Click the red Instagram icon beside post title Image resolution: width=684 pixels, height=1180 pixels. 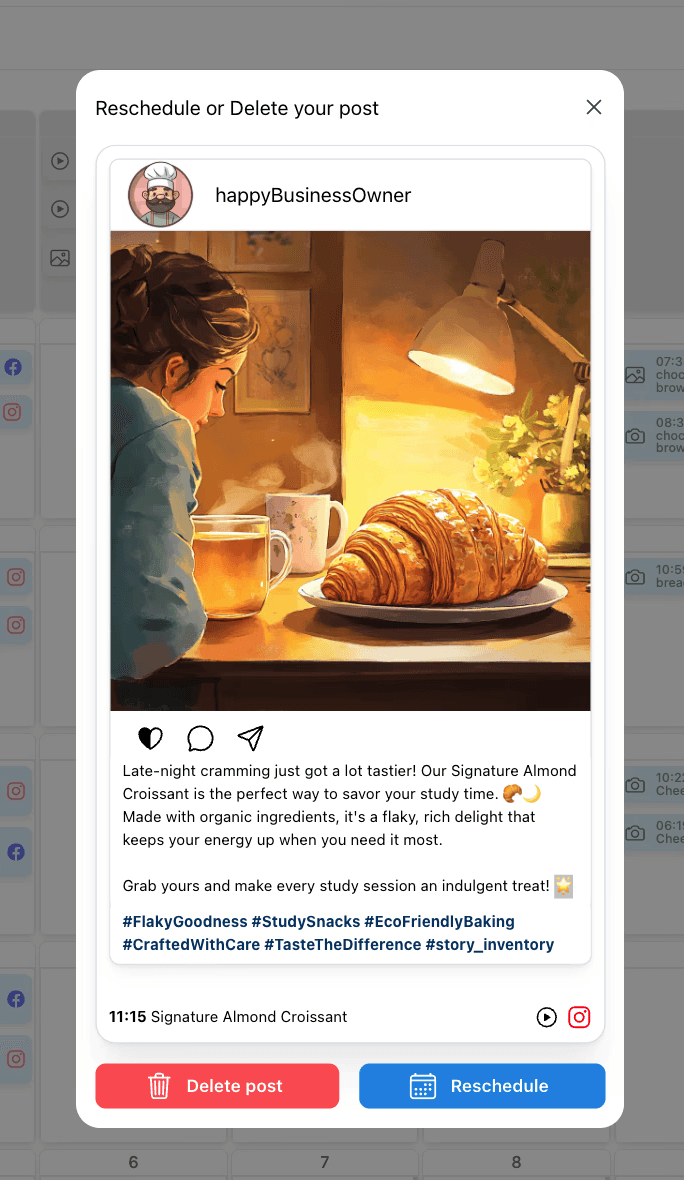[579, 1017]
